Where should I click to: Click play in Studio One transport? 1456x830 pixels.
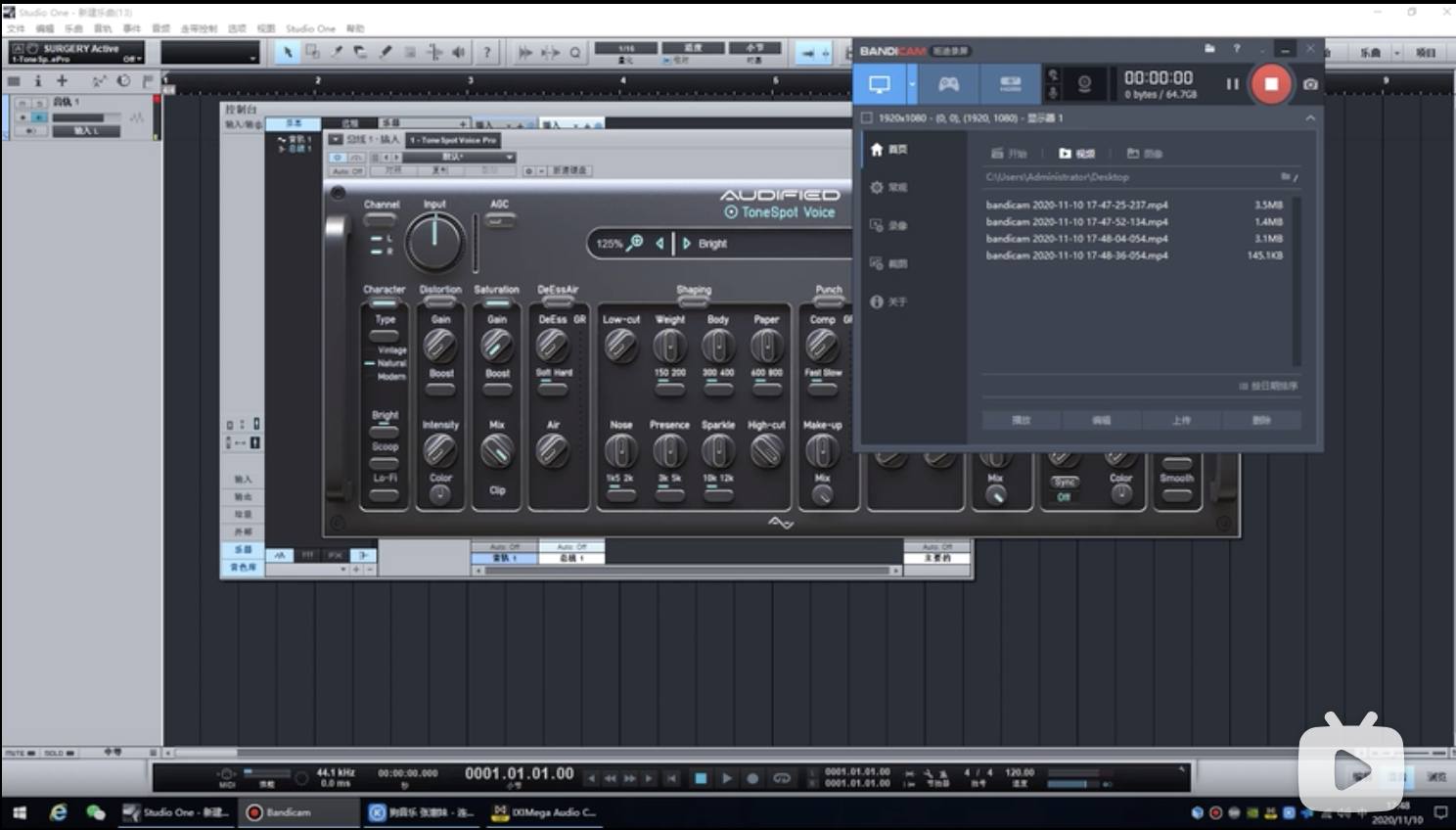click(x=726, y=778)
